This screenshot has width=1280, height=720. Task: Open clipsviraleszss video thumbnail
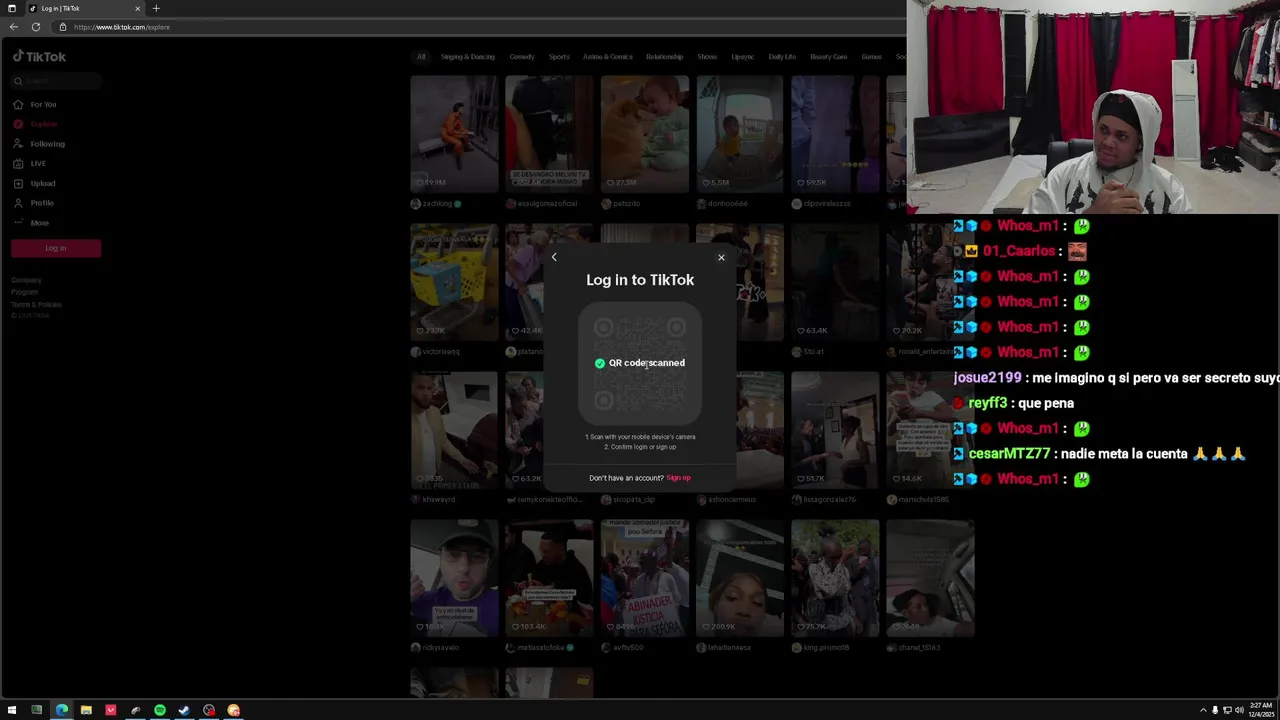click(835, 134)
